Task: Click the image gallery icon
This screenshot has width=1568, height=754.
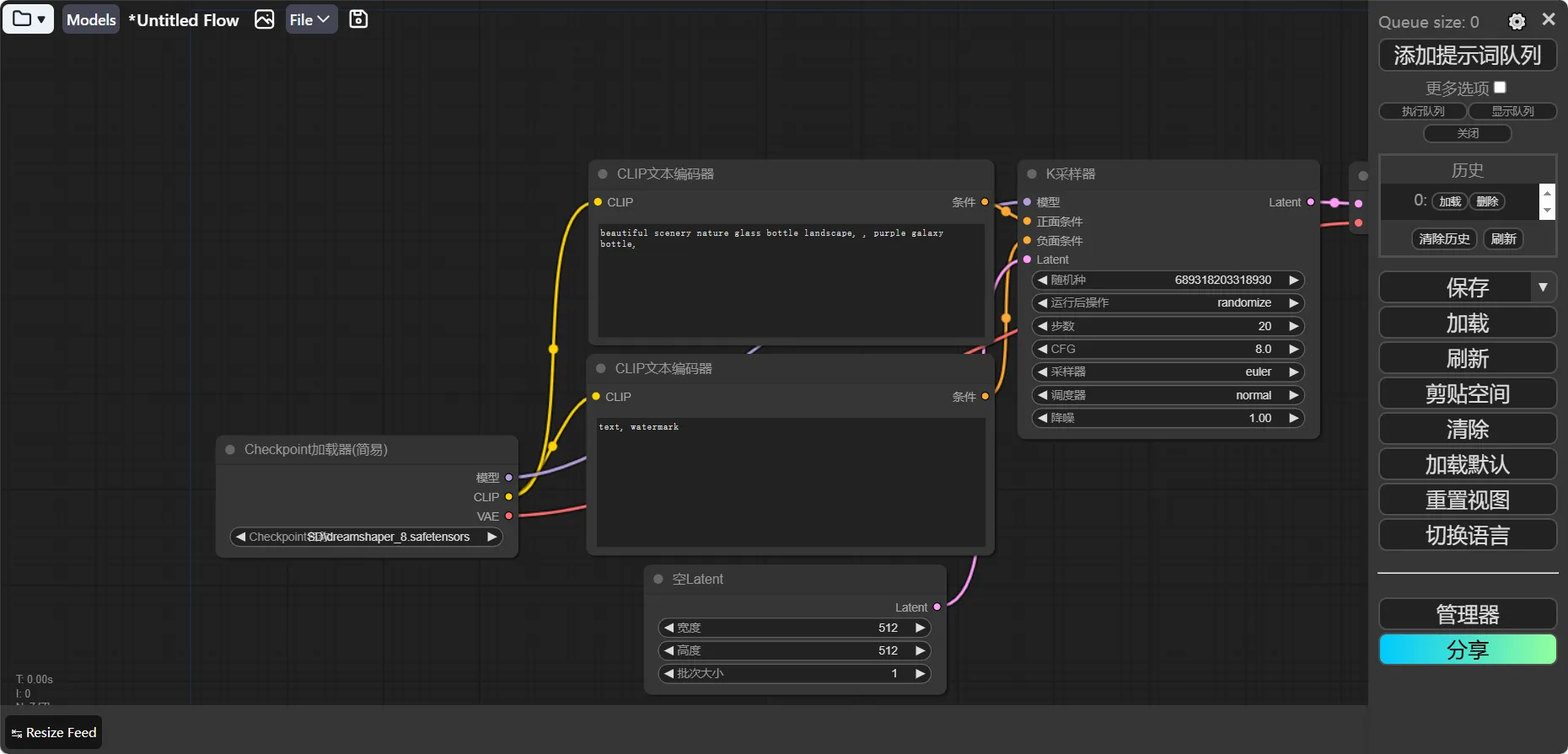Action: (265, 19)
